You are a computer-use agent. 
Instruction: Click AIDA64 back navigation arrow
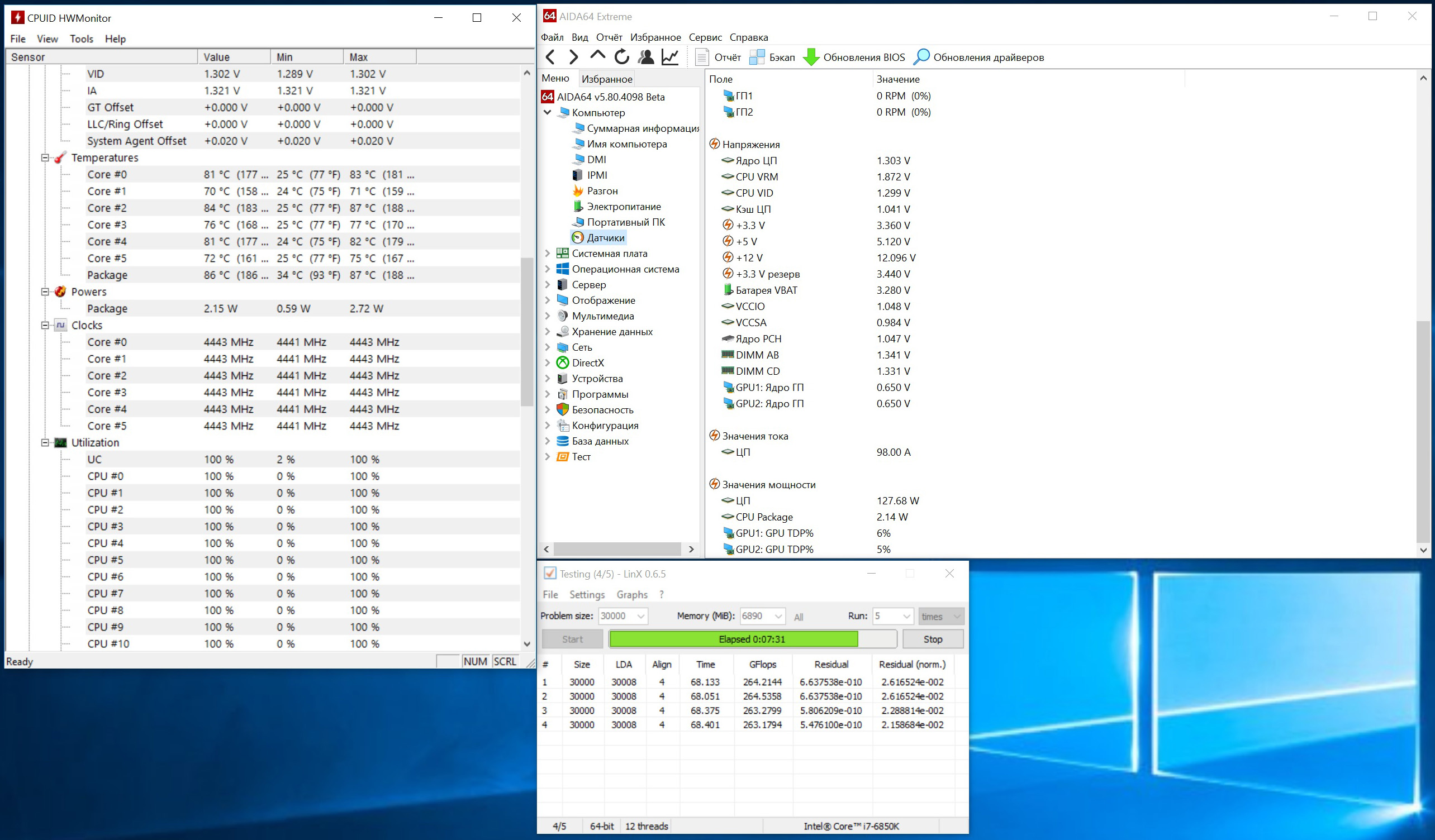(550, 57)
